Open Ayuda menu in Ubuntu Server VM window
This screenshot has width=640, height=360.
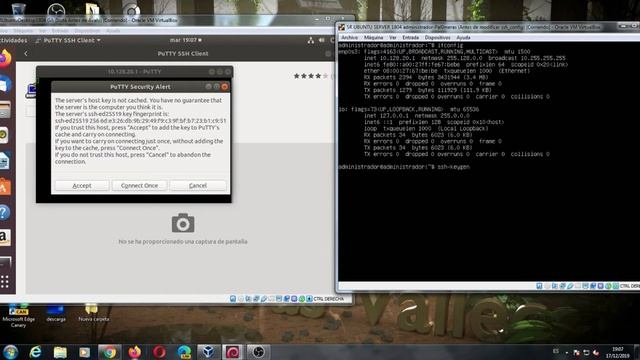coord(463,37)
